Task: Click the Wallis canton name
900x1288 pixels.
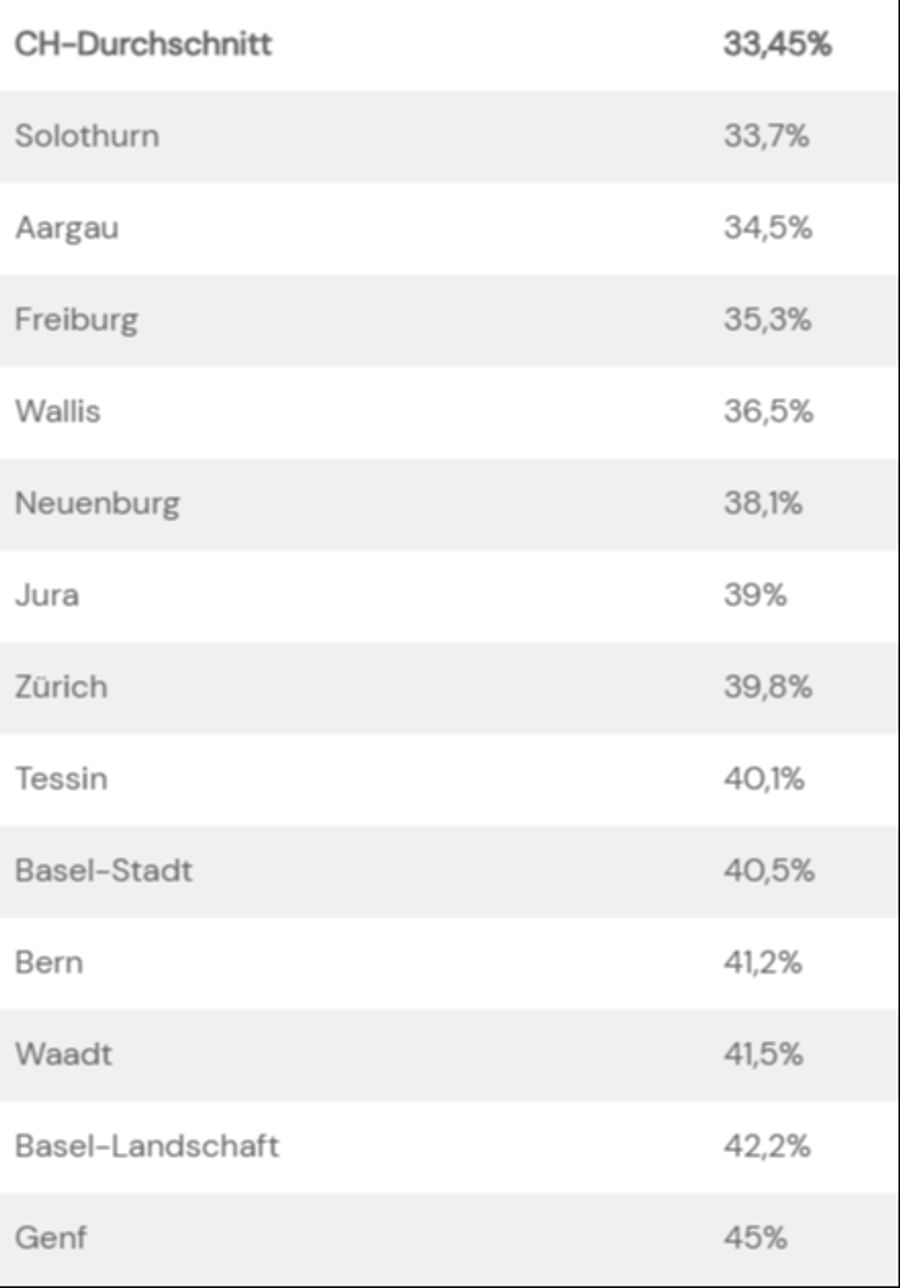Action: coord(58,411)
